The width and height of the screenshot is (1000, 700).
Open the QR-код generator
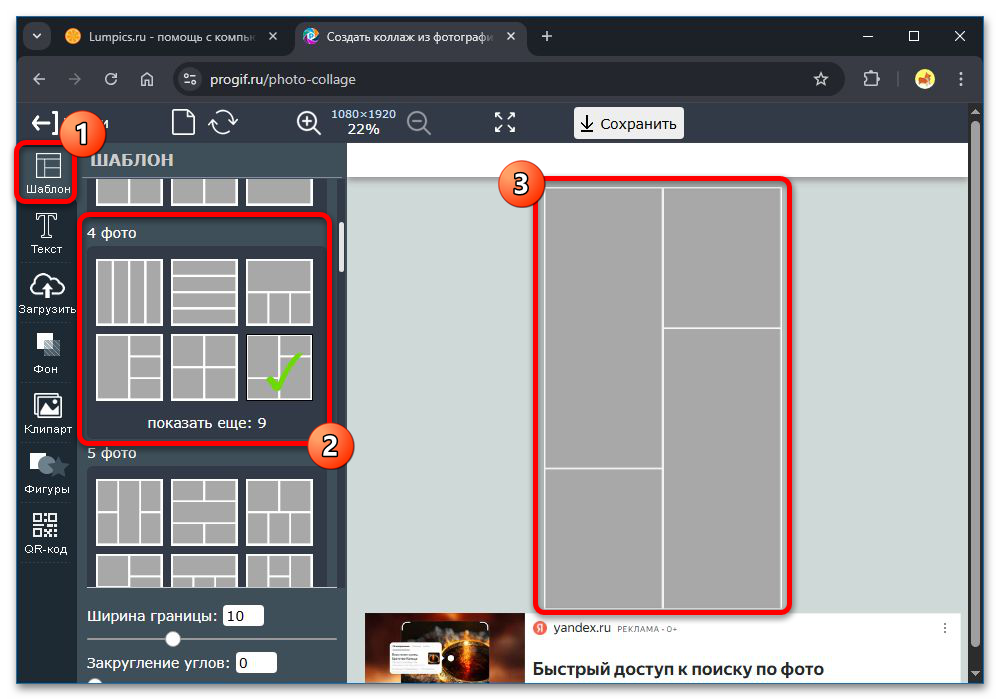pos(46,533)
